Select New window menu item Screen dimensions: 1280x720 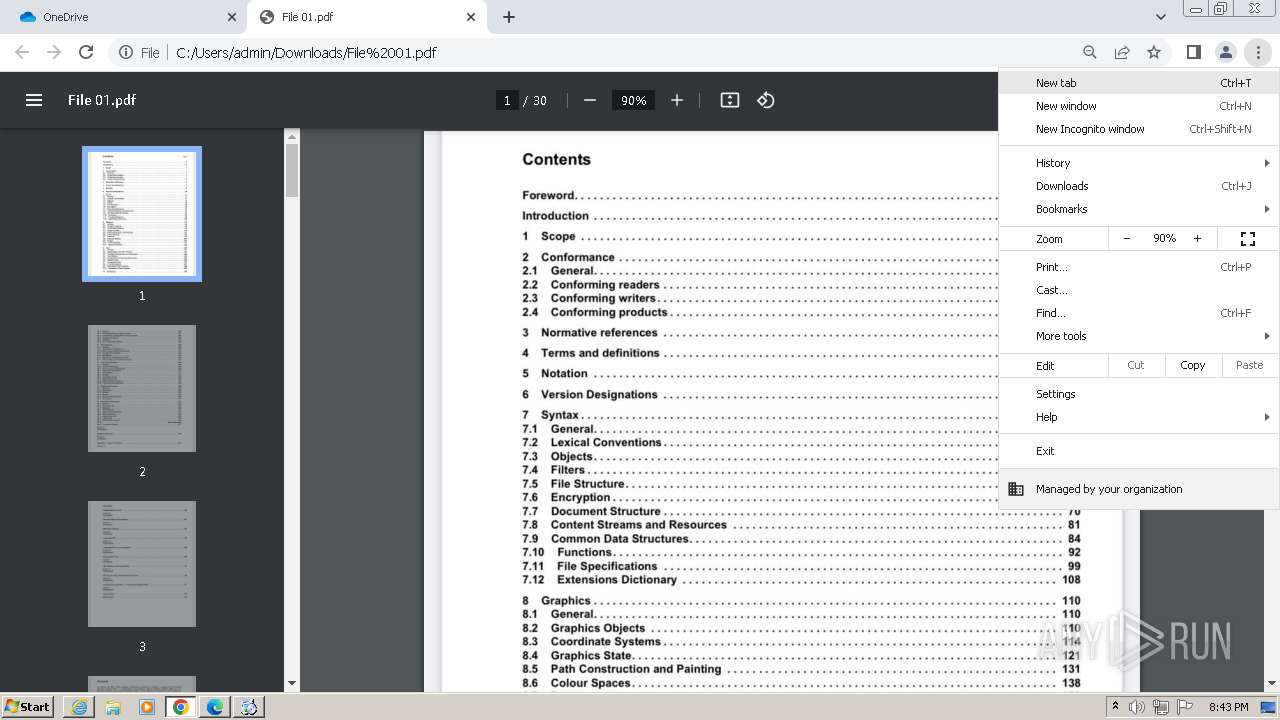1139,106
